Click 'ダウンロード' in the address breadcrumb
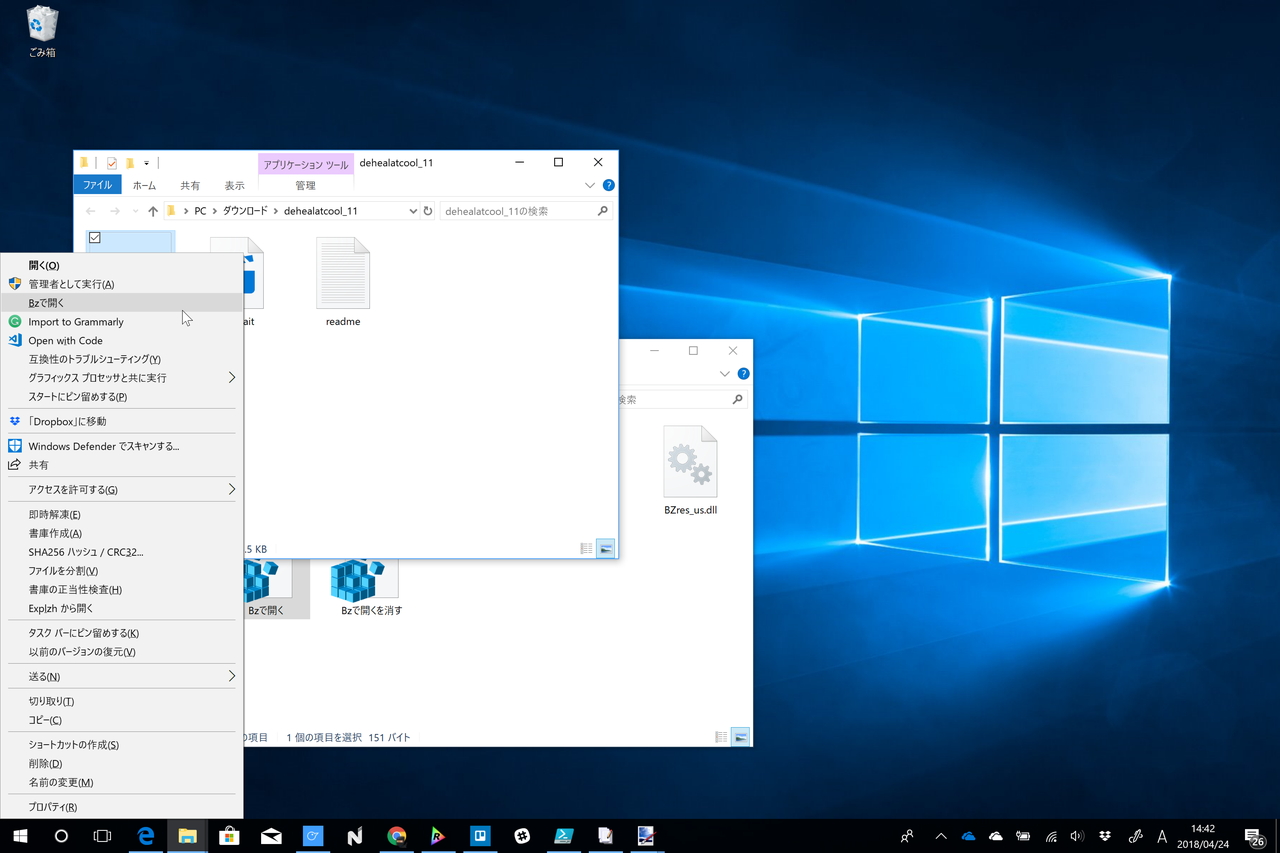This screenshot has height=853, width=1280. click(245, 211)
